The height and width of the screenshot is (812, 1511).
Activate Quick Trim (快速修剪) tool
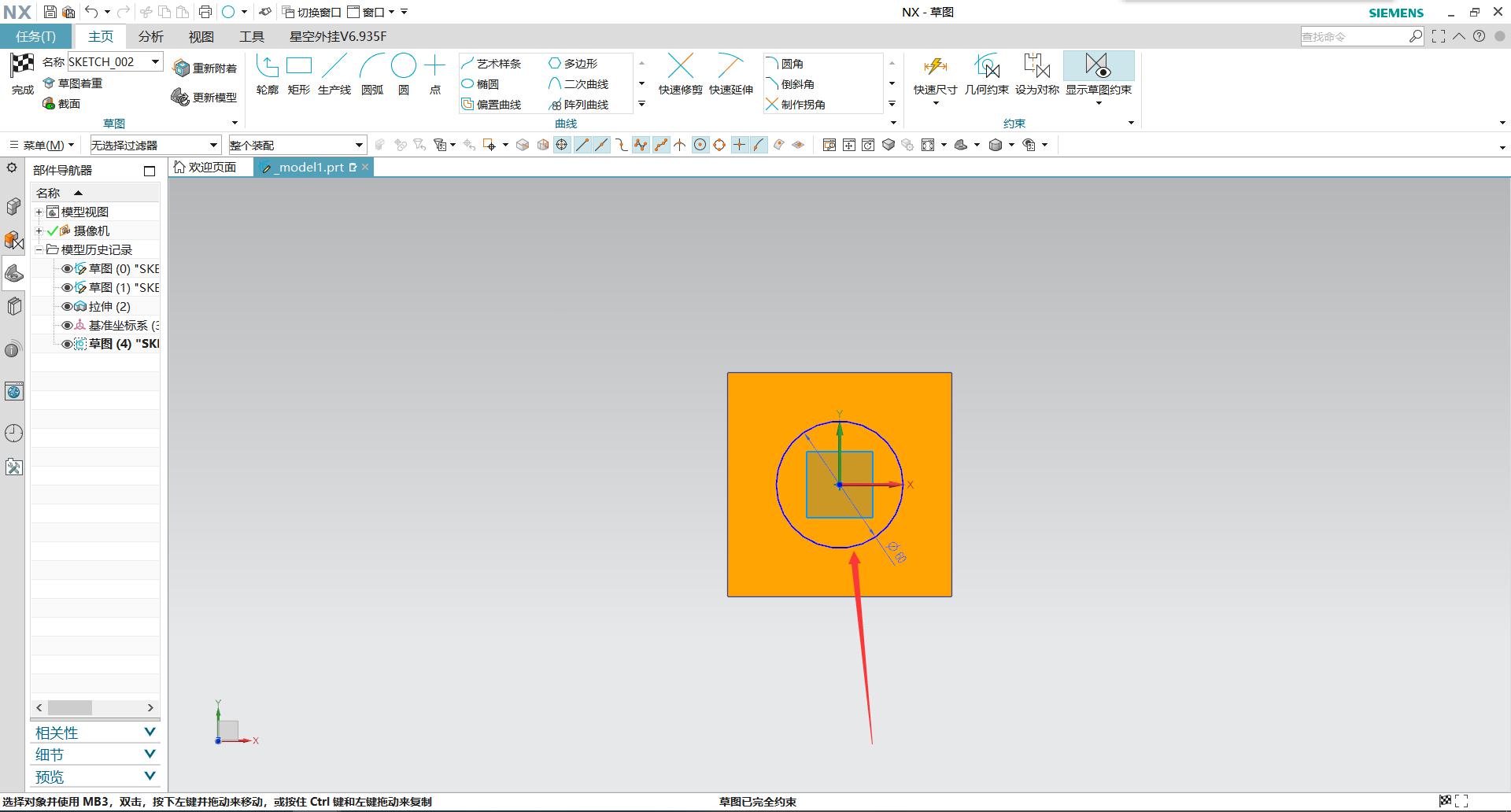681,76
